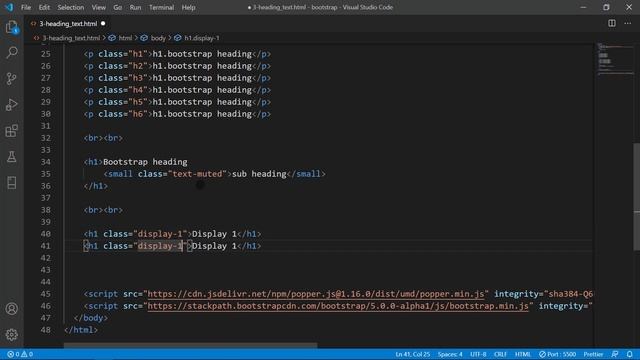Click the Prettier status bar item
This screenshot has height=360, width=640.
coord(593,354)
